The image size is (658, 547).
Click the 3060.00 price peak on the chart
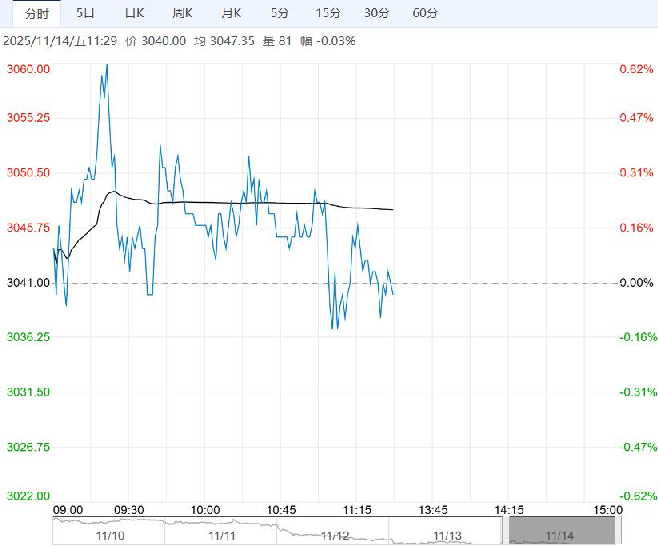(105, 66)
